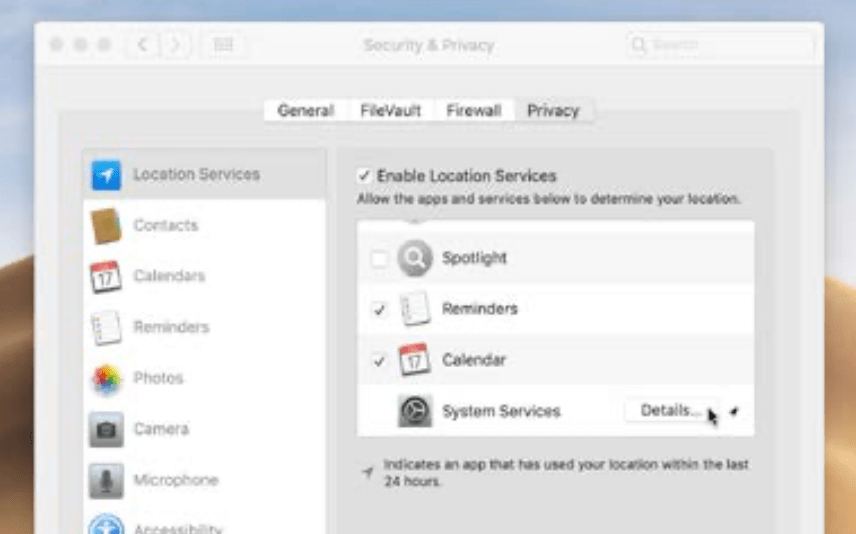Open Contacts privacy category
Viewport: 856px width, 534px height.
pyautogui.click(x=165, y=226)
